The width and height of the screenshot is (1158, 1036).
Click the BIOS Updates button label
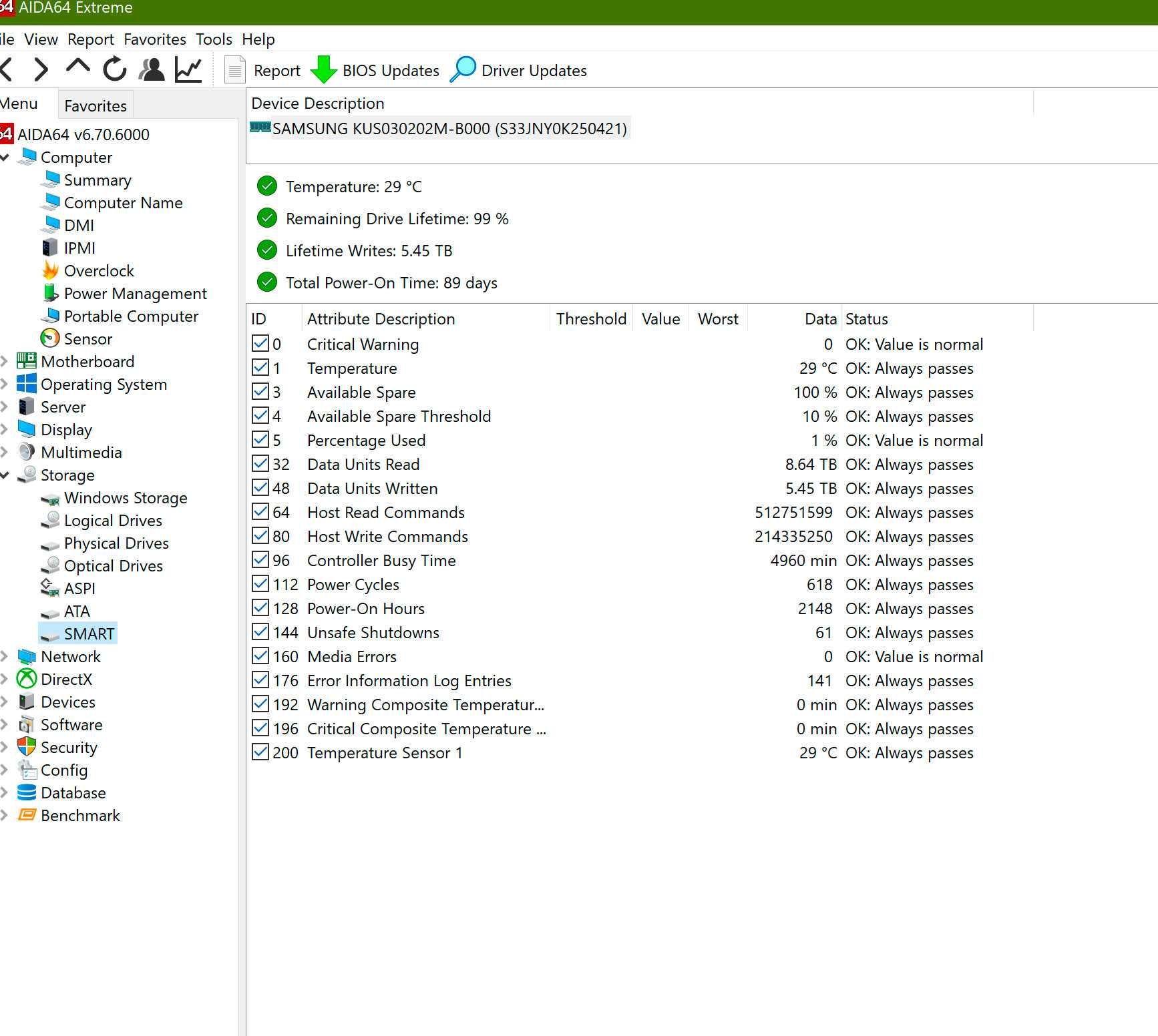coord(391,71)
